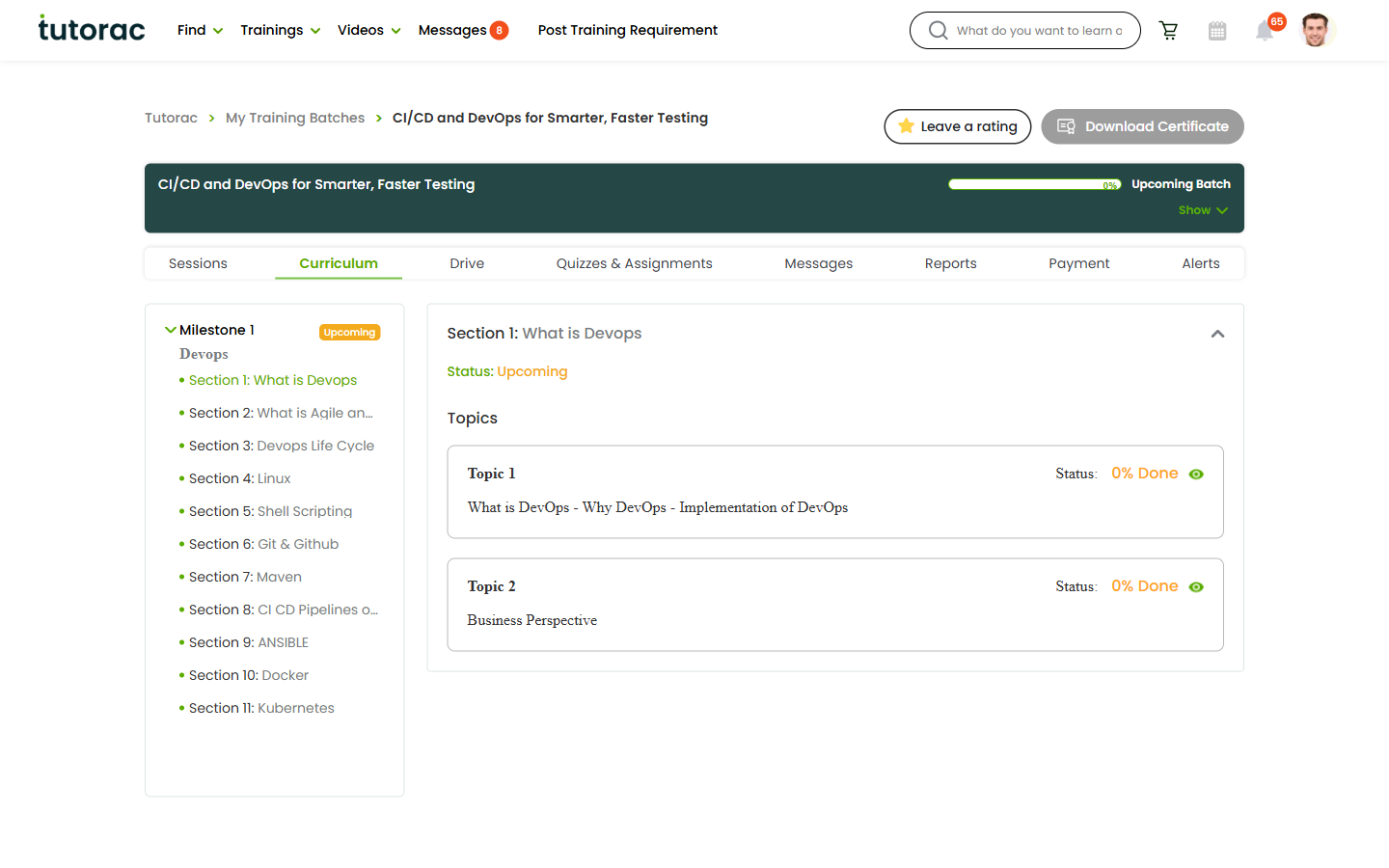Screen dimensions: 1389x868
Task: Open the Messages tab below the banner
Action: click(x=818, y=263)
